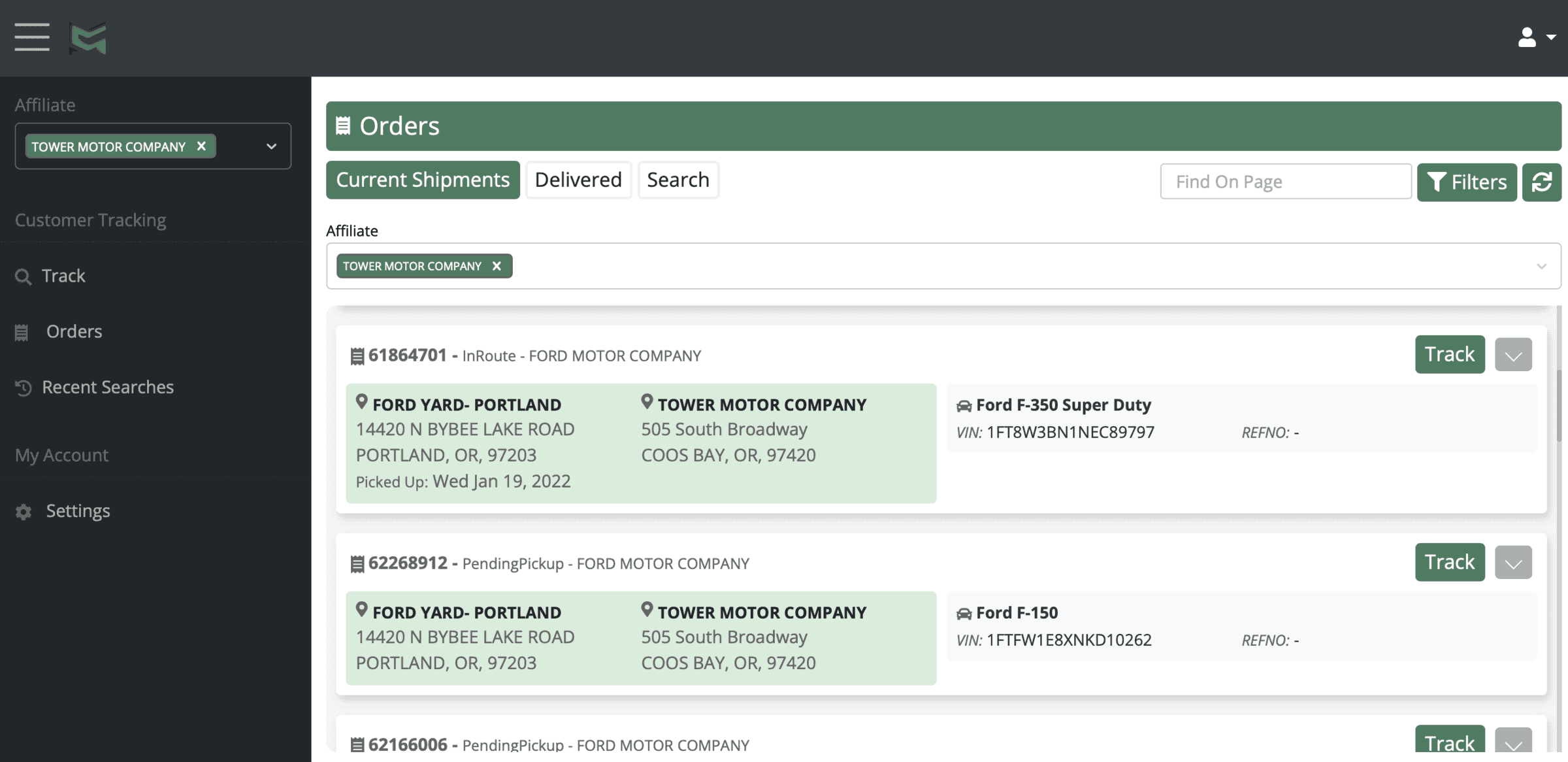Click the Find On Page input field

(1285, 182)
